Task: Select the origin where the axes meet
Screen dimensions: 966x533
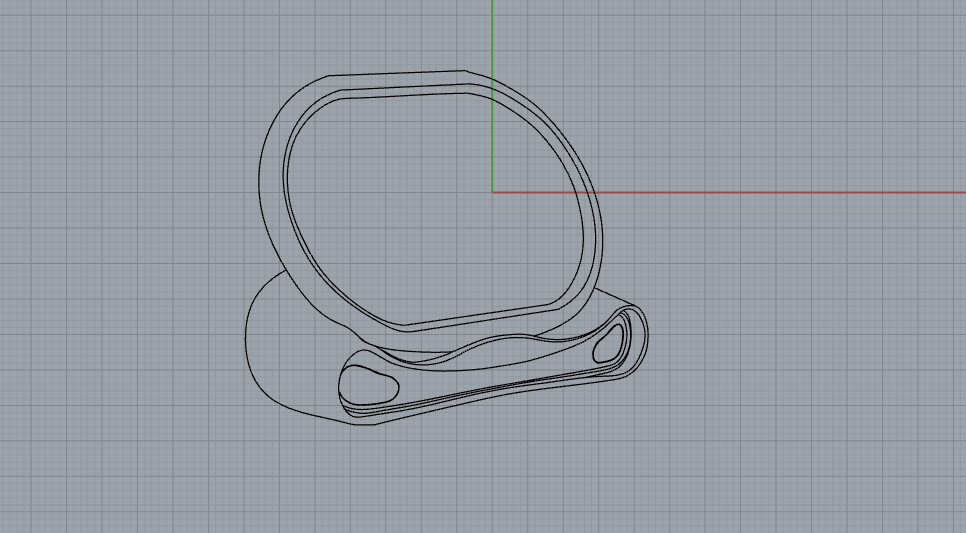Action: [x=493, y=192]
